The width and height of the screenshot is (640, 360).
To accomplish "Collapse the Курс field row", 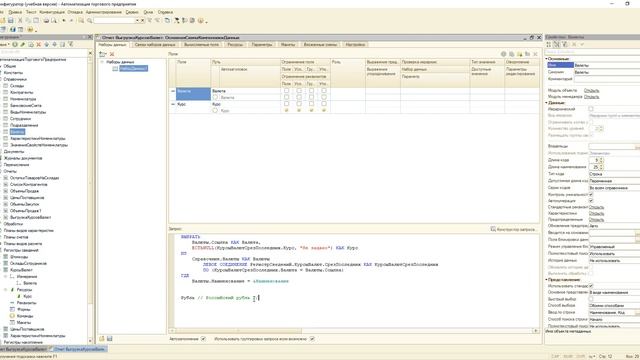I will click(x=173, y=104).
